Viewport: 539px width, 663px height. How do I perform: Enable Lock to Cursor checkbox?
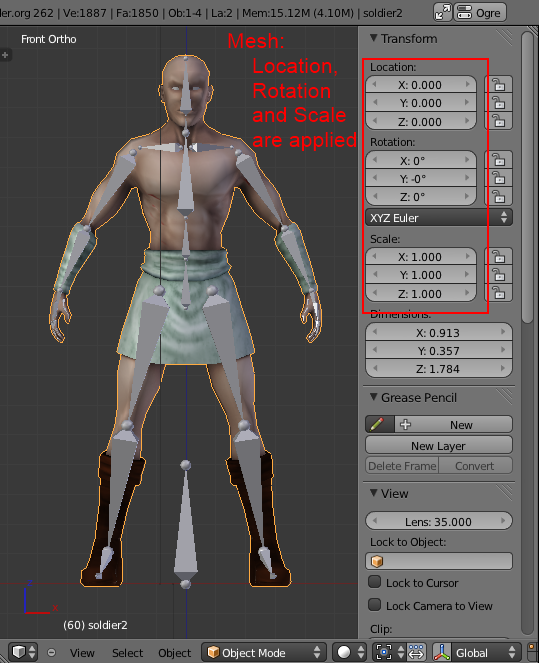coord(375,582)
